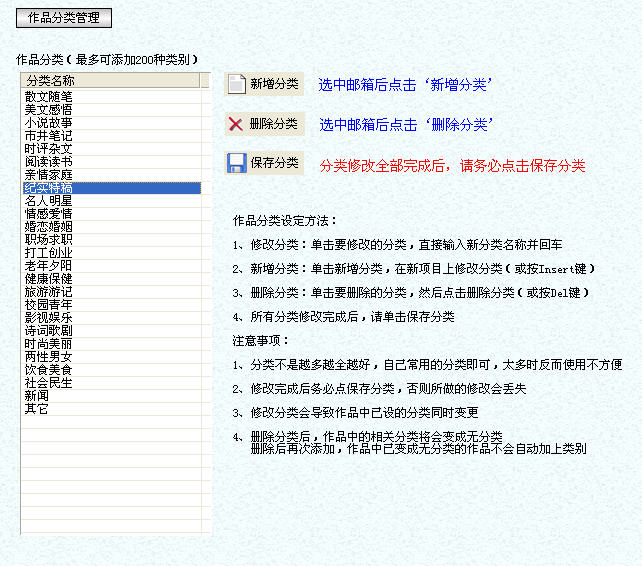The image size is (642, 566).
Task: Select the 校园青年 category row
Action: point(111,305)
